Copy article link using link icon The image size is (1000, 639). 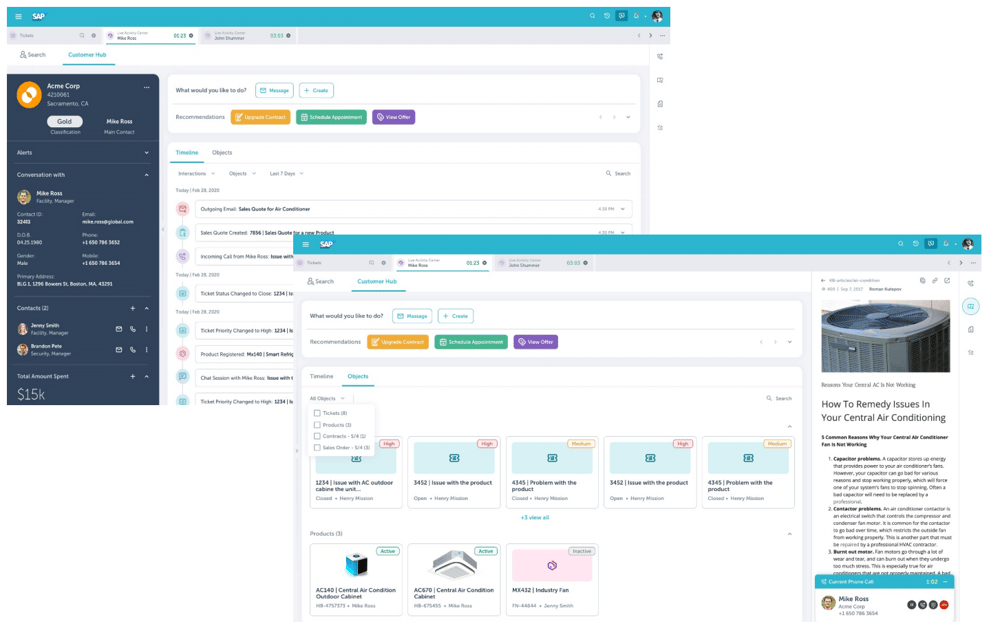pos(935,281)
